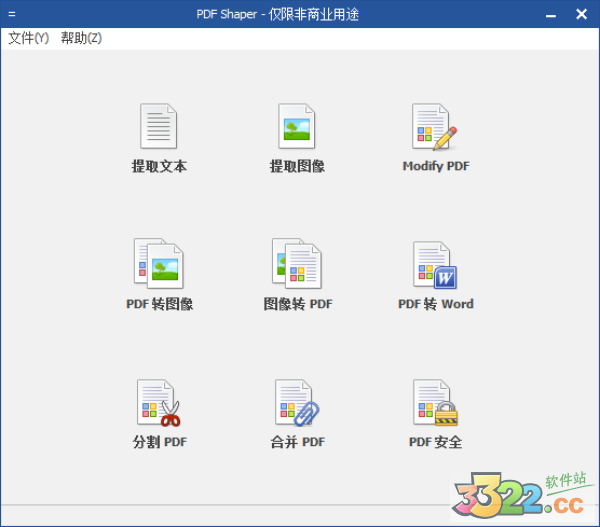Click the PDF 转 Word label

coord(436,304)
